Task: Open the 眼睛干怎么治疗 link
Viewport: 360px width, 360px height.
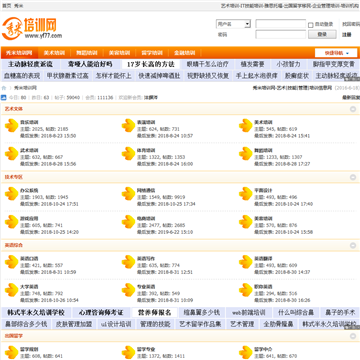Action: pyautogui.click(x=208, y=64)
